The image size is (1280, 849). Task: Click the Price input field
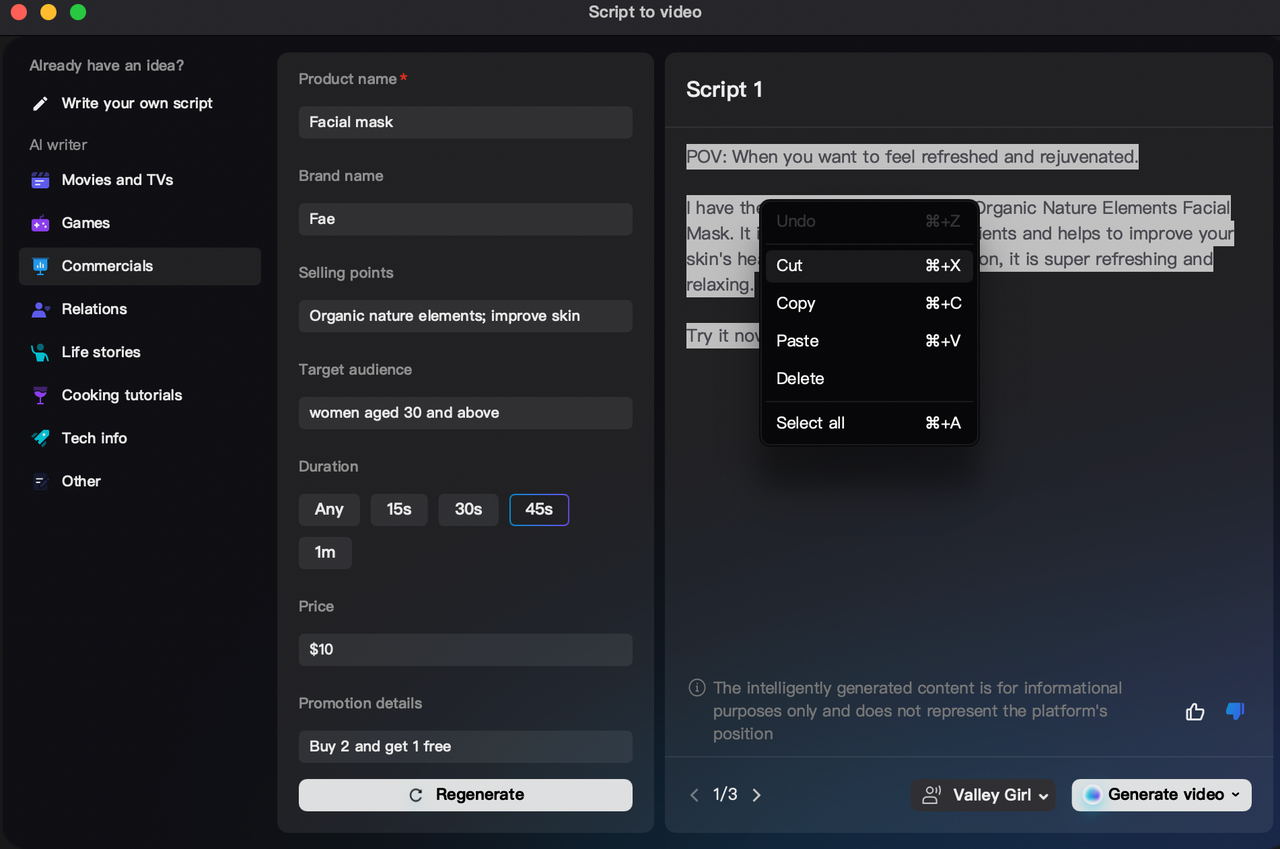[465, 649]
